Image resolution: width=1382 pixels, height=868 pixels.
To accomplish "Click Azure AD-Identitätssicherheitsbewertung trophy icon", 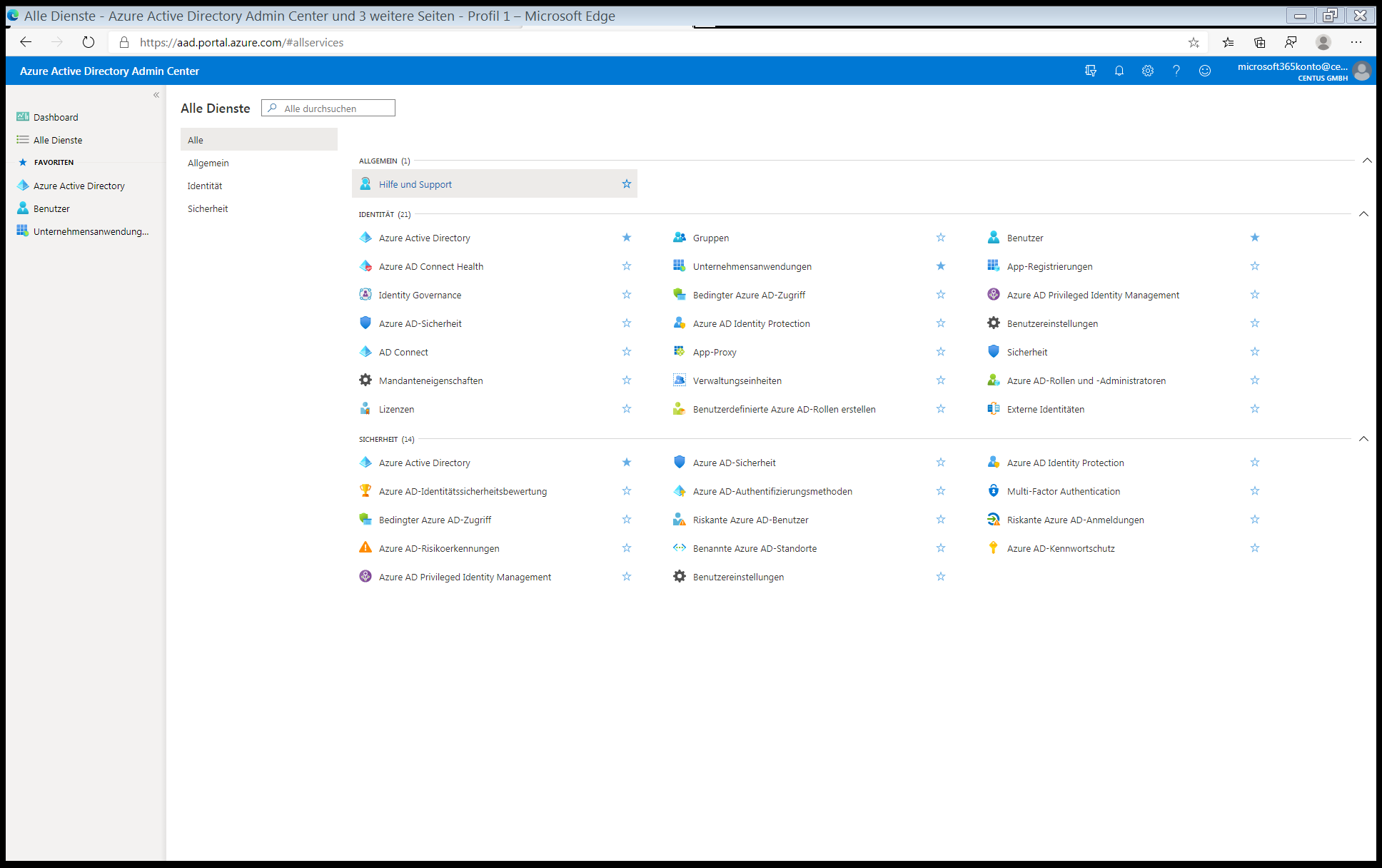I will click(365, 491).
